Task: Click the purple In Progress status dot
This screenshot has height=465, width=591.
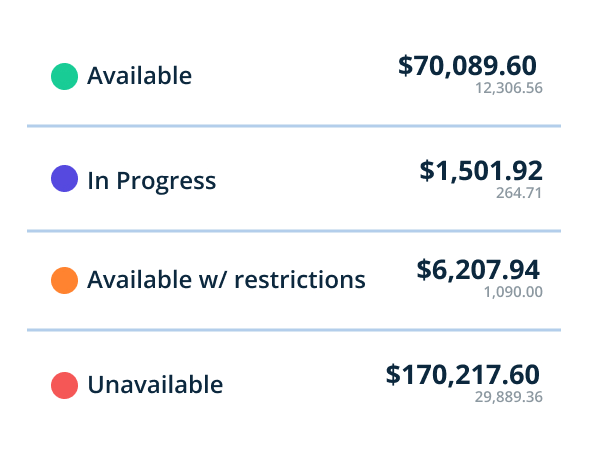Action: (64, 178)
